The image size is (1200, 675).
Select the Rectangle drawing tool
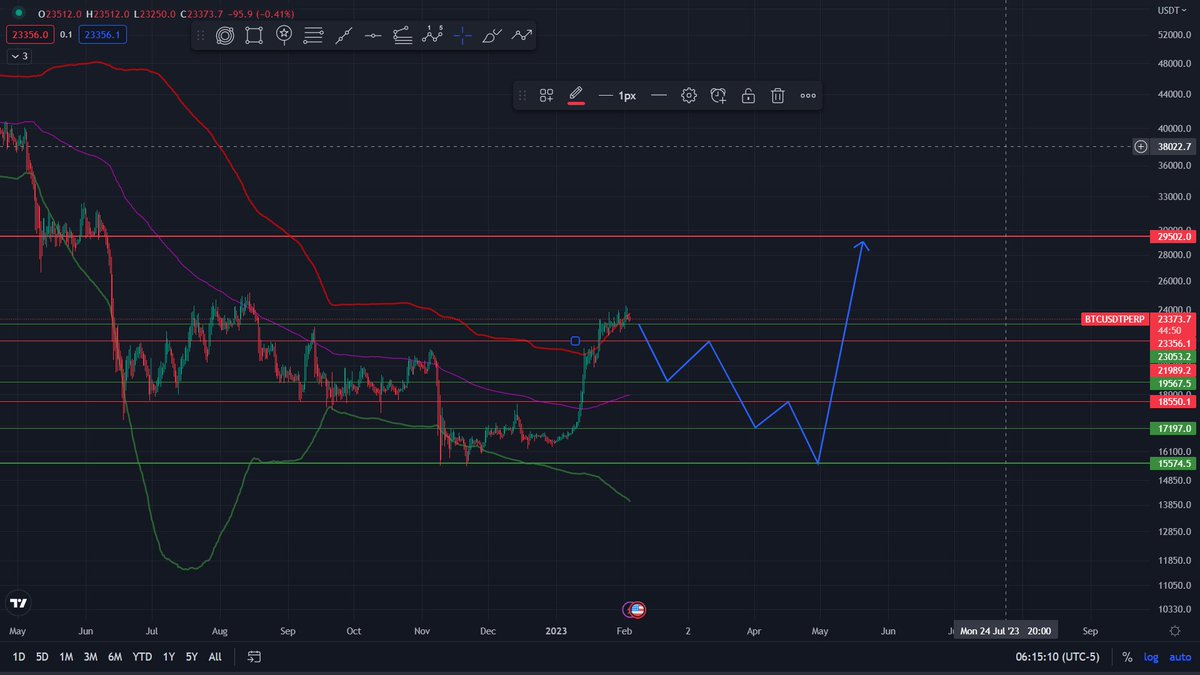point(254,36)
